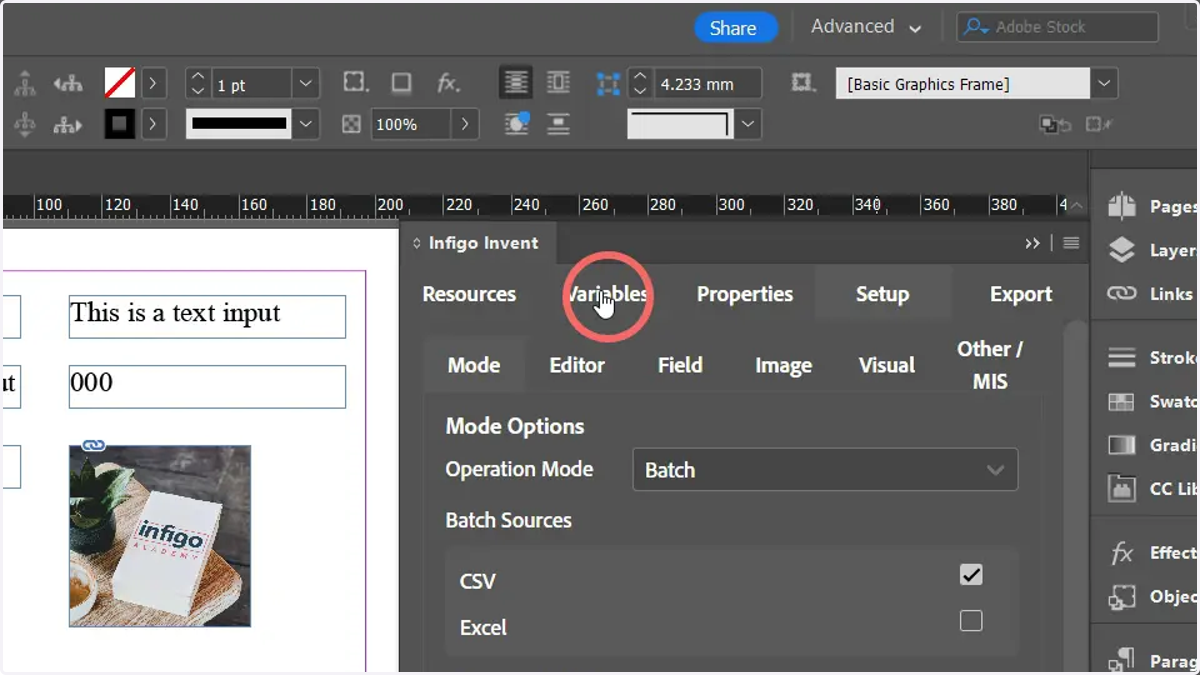1200x675 pixels.
Task: Open the Swatches panel icon
Action: [1122, 401]
